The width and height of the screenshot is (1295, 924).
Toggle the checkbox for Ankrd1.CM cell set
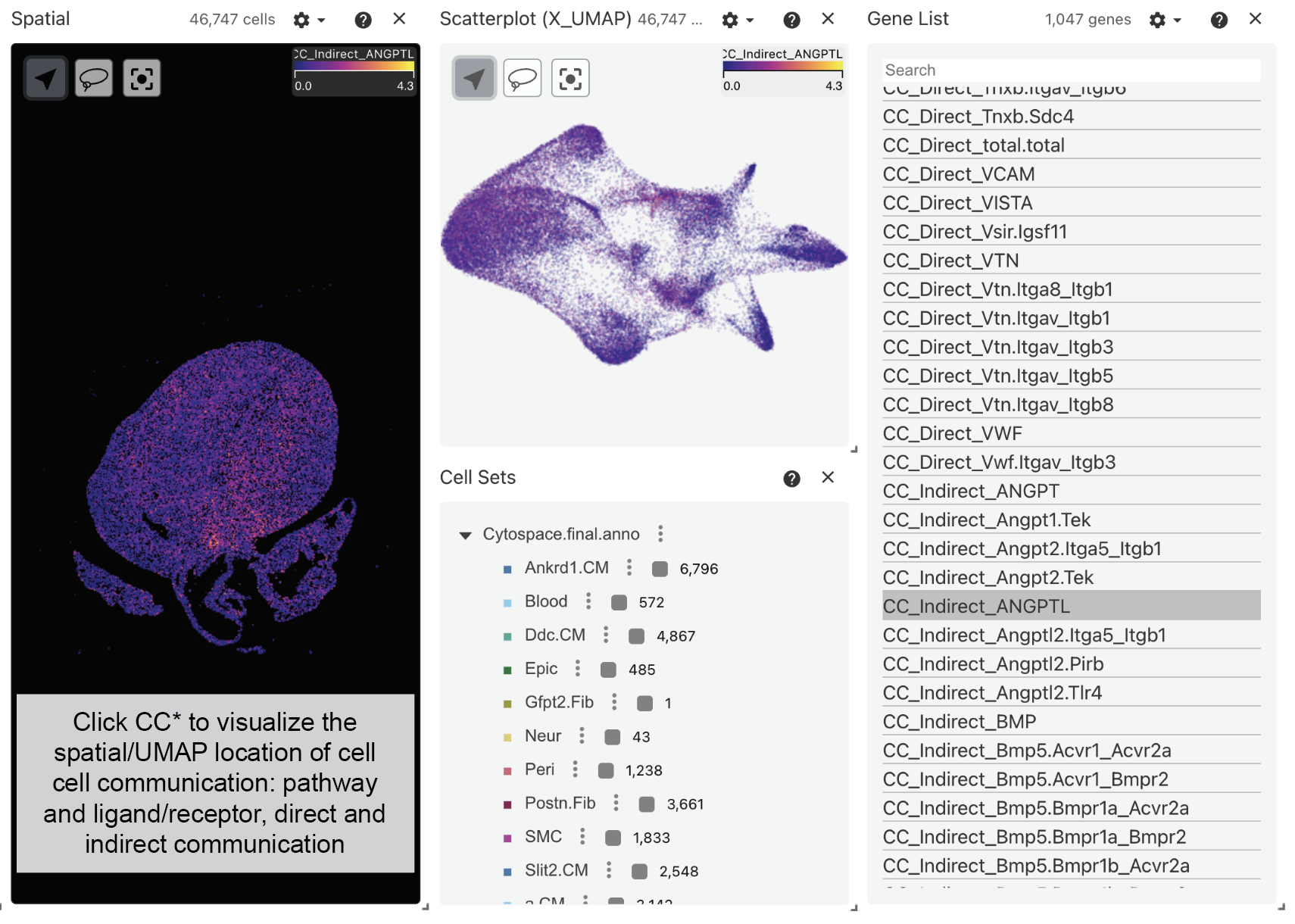(x=660, y=569)
